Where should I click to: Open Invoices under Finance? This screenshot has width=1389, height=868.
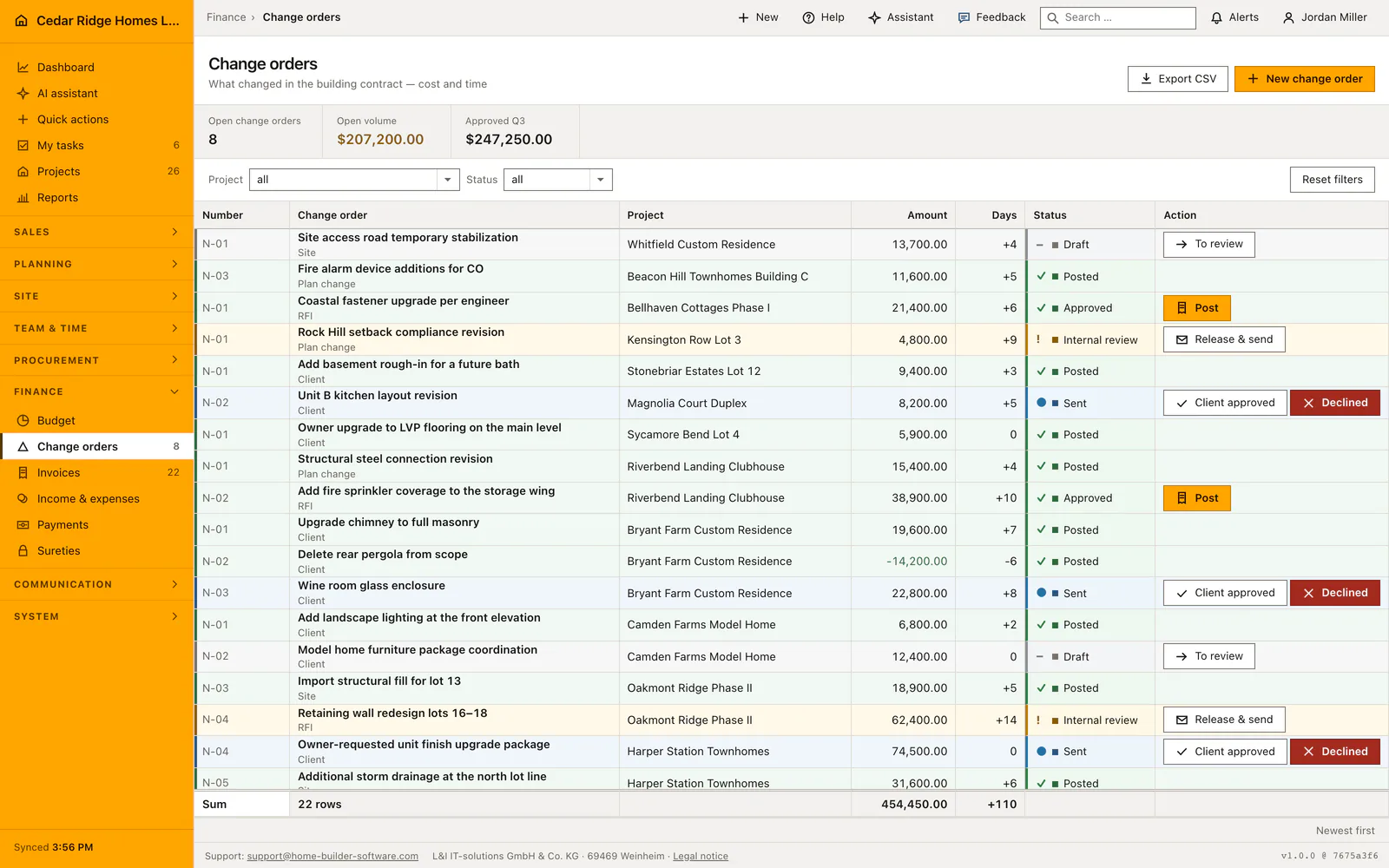click(96, 472)
